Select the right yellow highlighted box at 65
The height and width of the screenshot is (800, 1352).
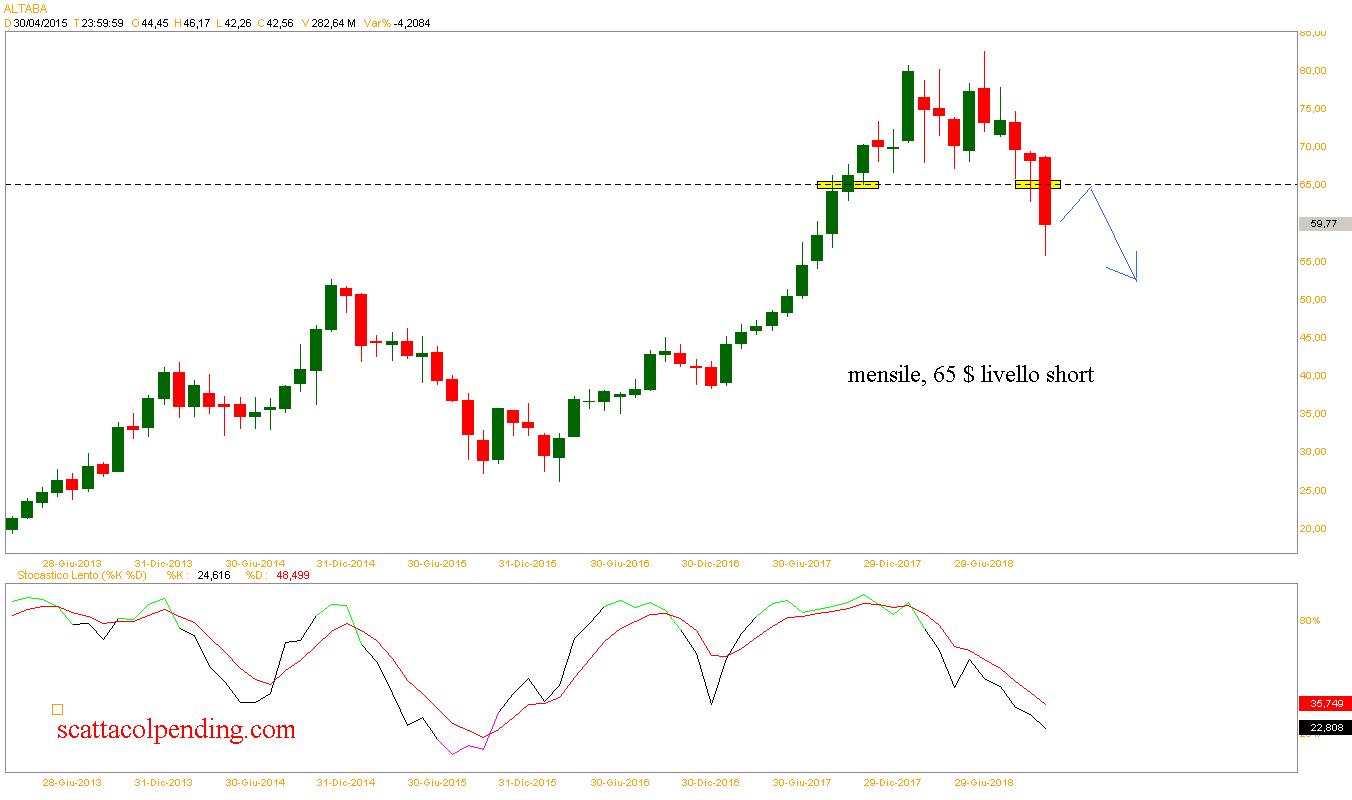pyautogui.click(x=1037, y=185)
